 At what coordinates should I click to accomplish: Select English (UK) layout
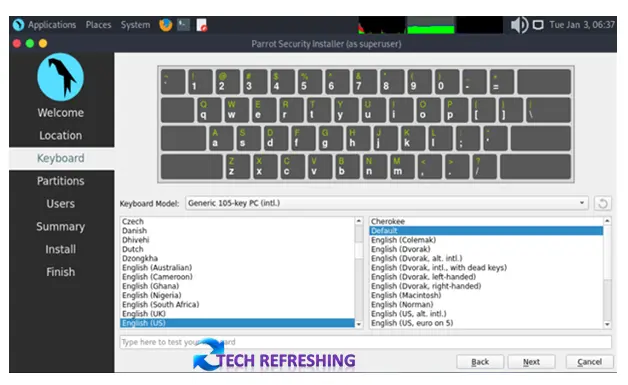(x=237, y=314)
